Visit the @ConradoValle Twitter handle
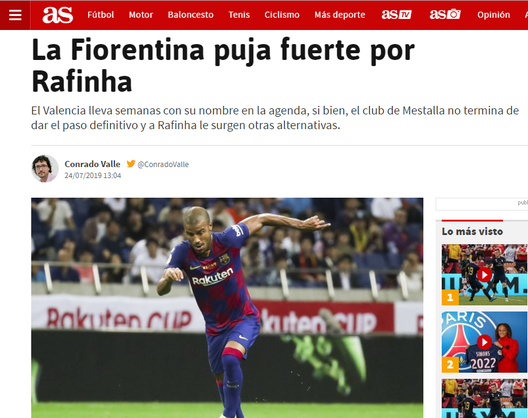Image resolution: width=528 pixels, height=418 pixels. 163,164
